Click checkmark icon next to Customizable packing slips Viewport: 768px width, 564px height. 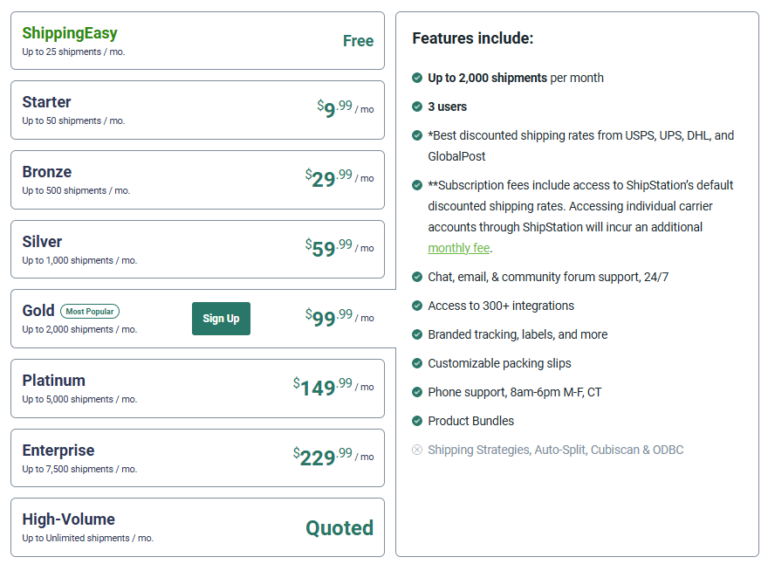pyautogui.click(x=417, y=364)
